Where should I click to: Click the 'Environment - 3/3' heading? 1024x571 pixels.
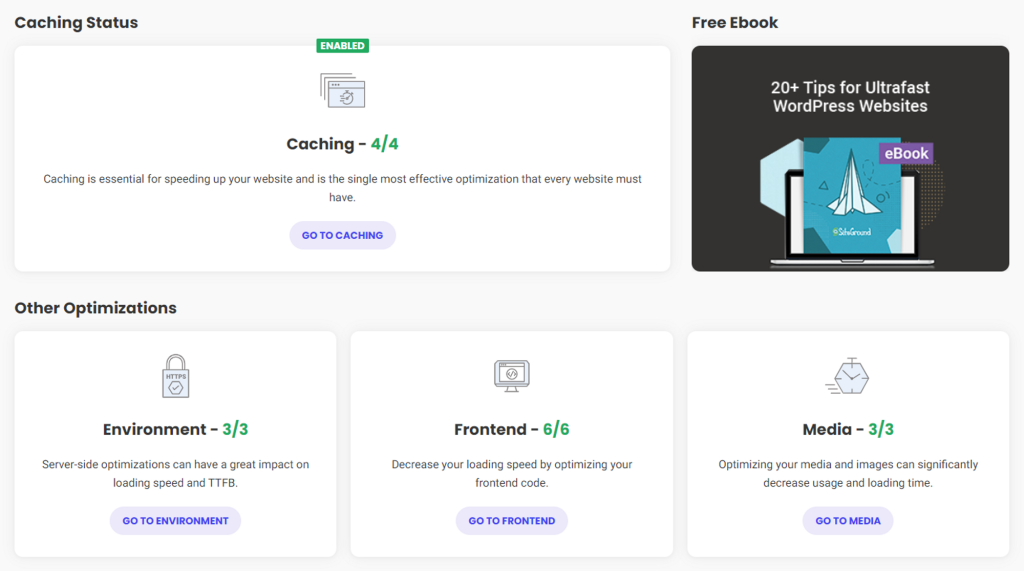tap(175, 429)
